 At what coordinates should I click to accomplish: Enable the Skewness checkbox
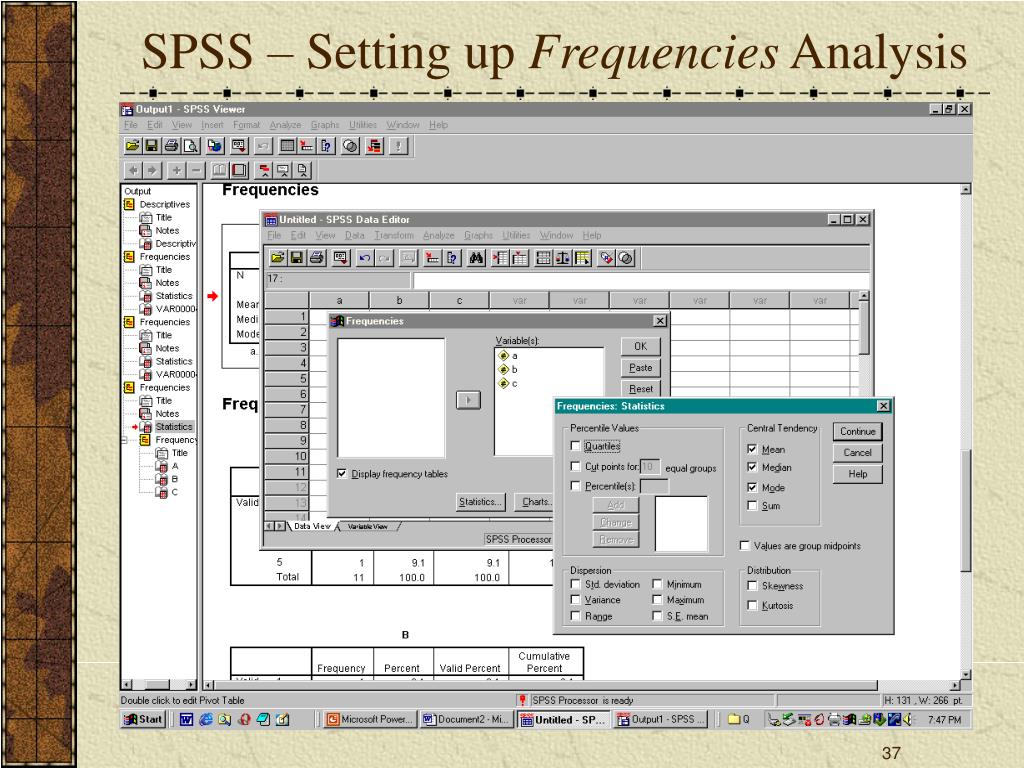(x=752, y=586)
